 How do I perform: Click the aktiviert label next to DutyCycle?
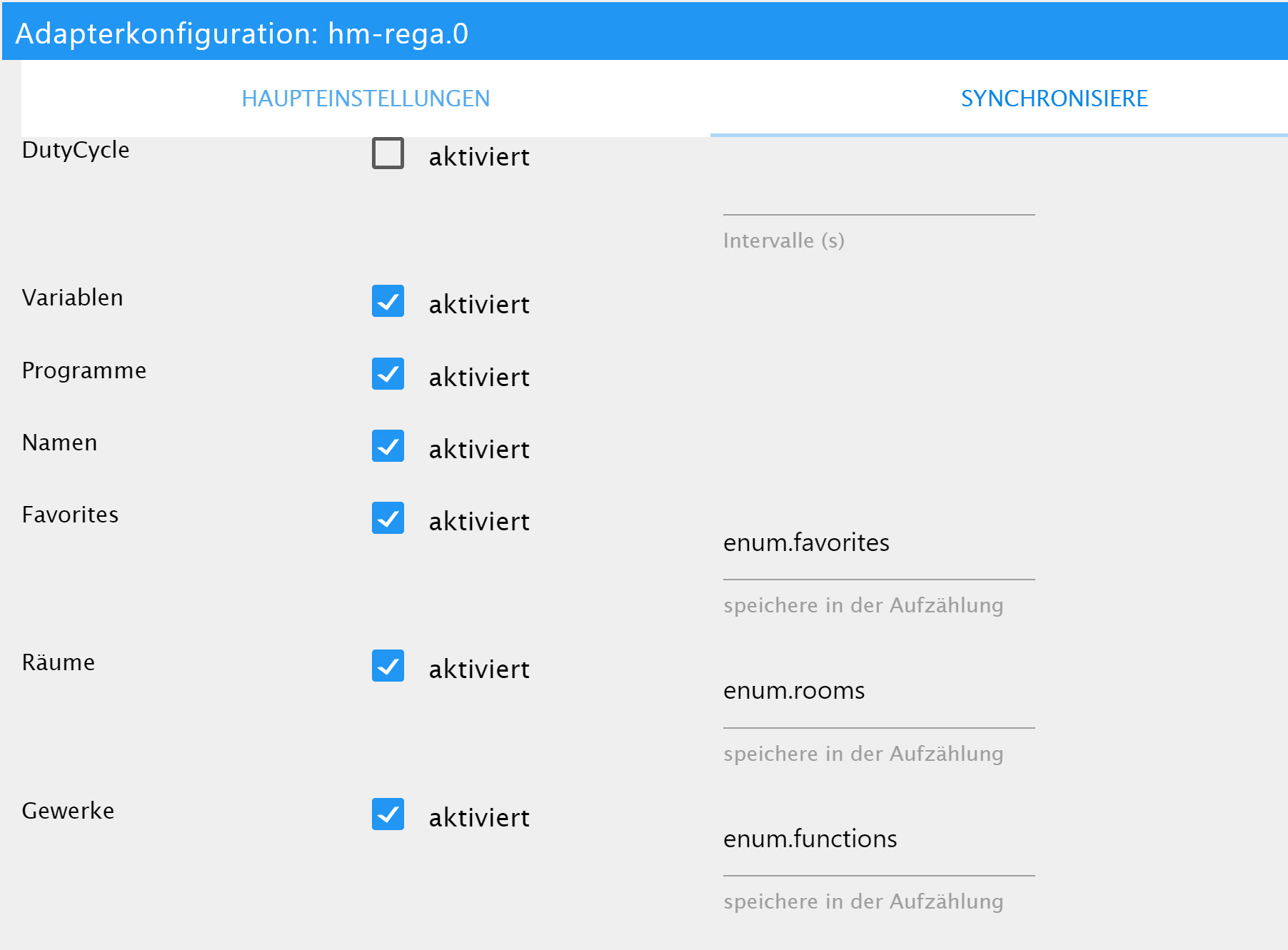pos(479,157)
